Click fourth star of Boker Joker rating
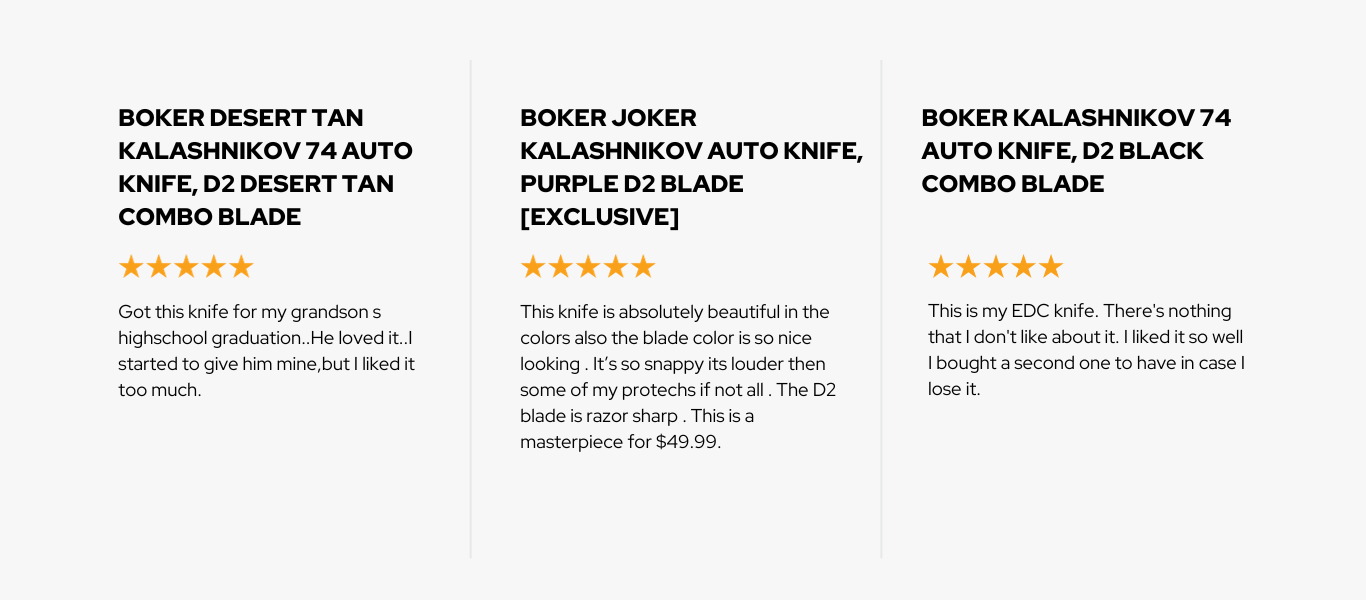Image resolution: width=1366 pixels, height=600 pixels. pyautogui.click(x=615, y=267)
